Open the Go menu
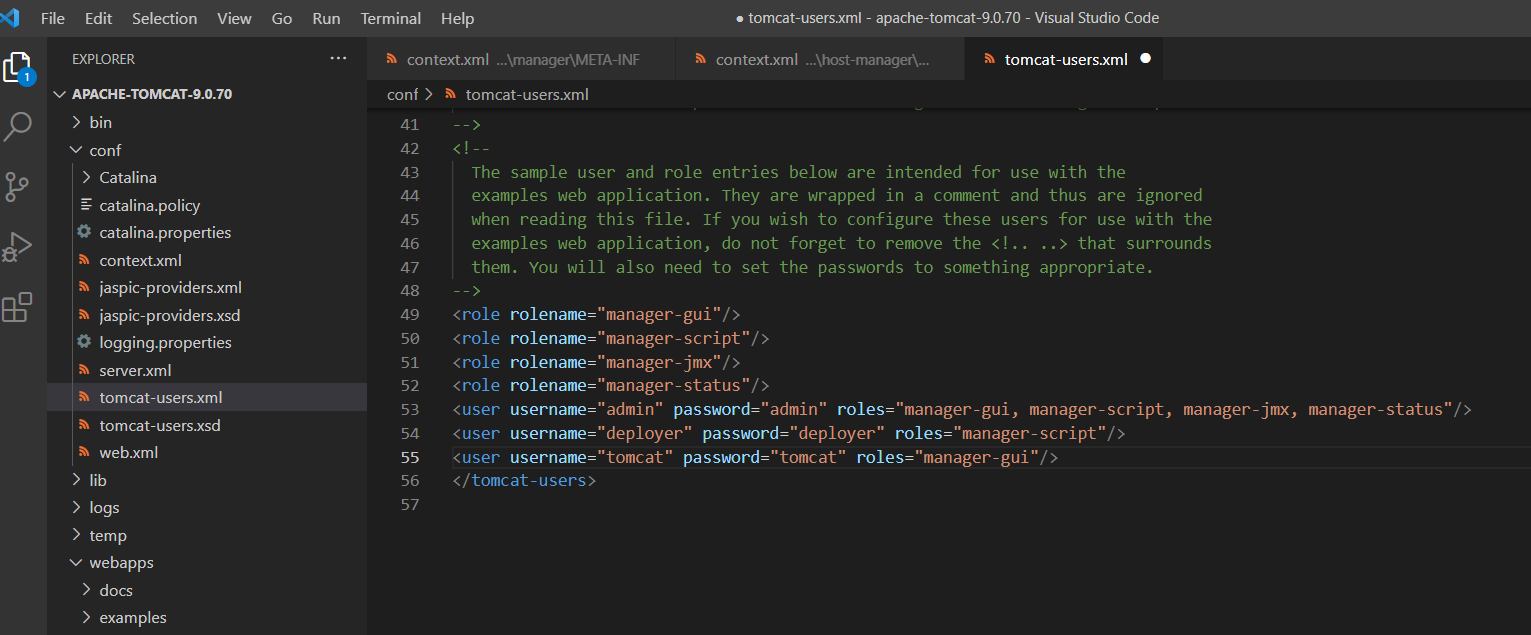Image resolution: width=1531 pixels, height=635 pixels. (x=282, y=18)
